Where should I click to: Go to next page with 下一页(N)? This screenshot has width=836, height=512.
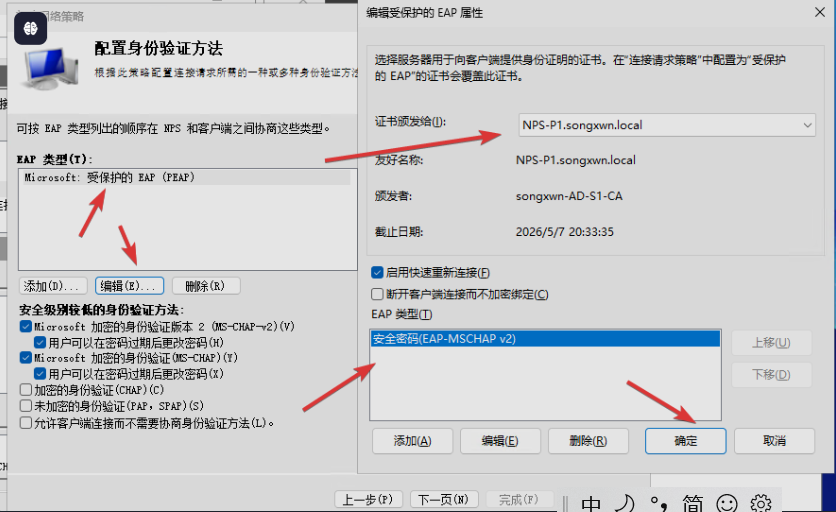pyautogui.click(x=445, y=499)
